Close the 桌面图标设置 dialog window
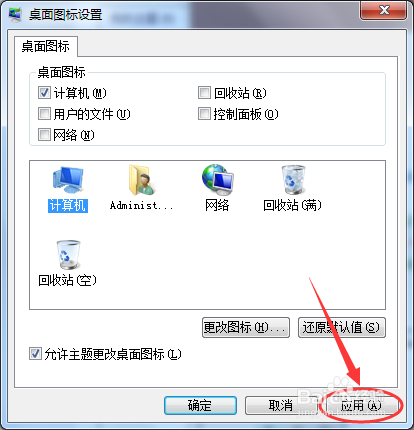This screenshot has width=414, height=430. pyautogui.click(x=384, y=10)
